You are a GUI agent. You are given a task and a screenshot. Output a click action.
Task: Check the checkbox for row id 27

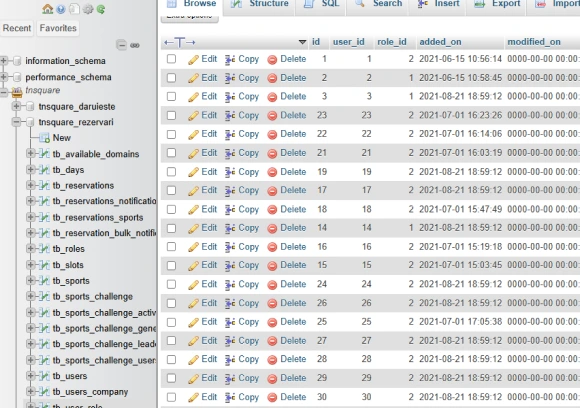click(171, 341)
